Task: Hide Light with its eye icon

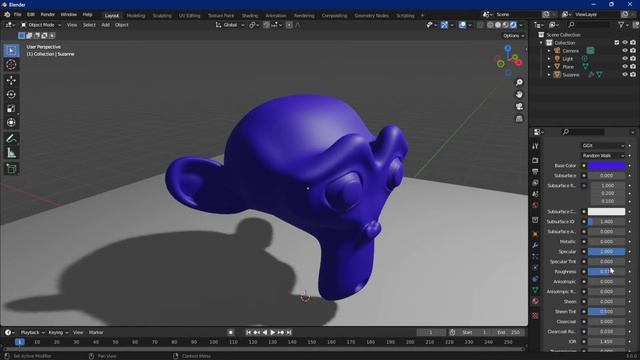Action: [624, 59]
